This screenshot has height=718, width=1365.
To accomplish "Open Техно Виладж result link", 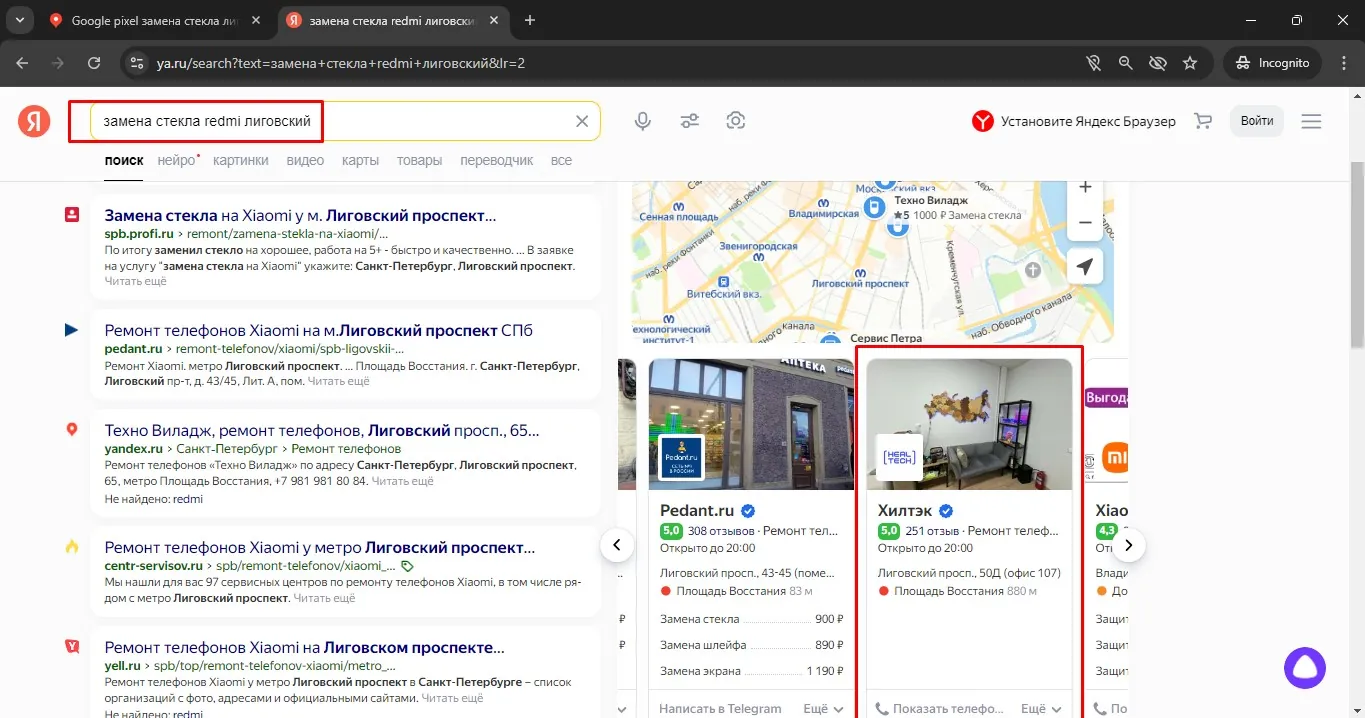I will pyautogui.click(x=322, y=431).
